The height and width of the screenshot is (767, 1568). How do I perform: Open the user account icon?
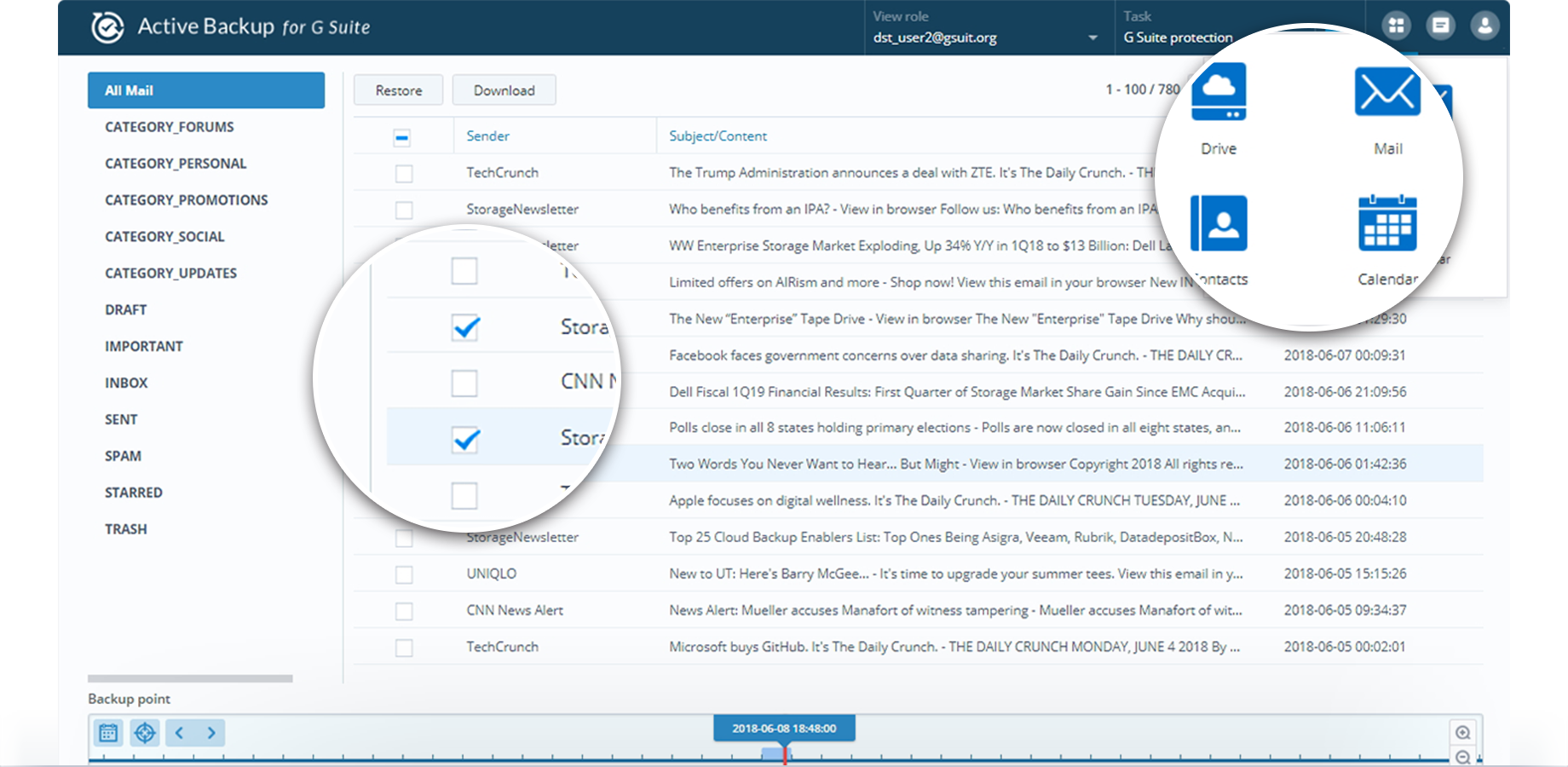point(1484,26)
